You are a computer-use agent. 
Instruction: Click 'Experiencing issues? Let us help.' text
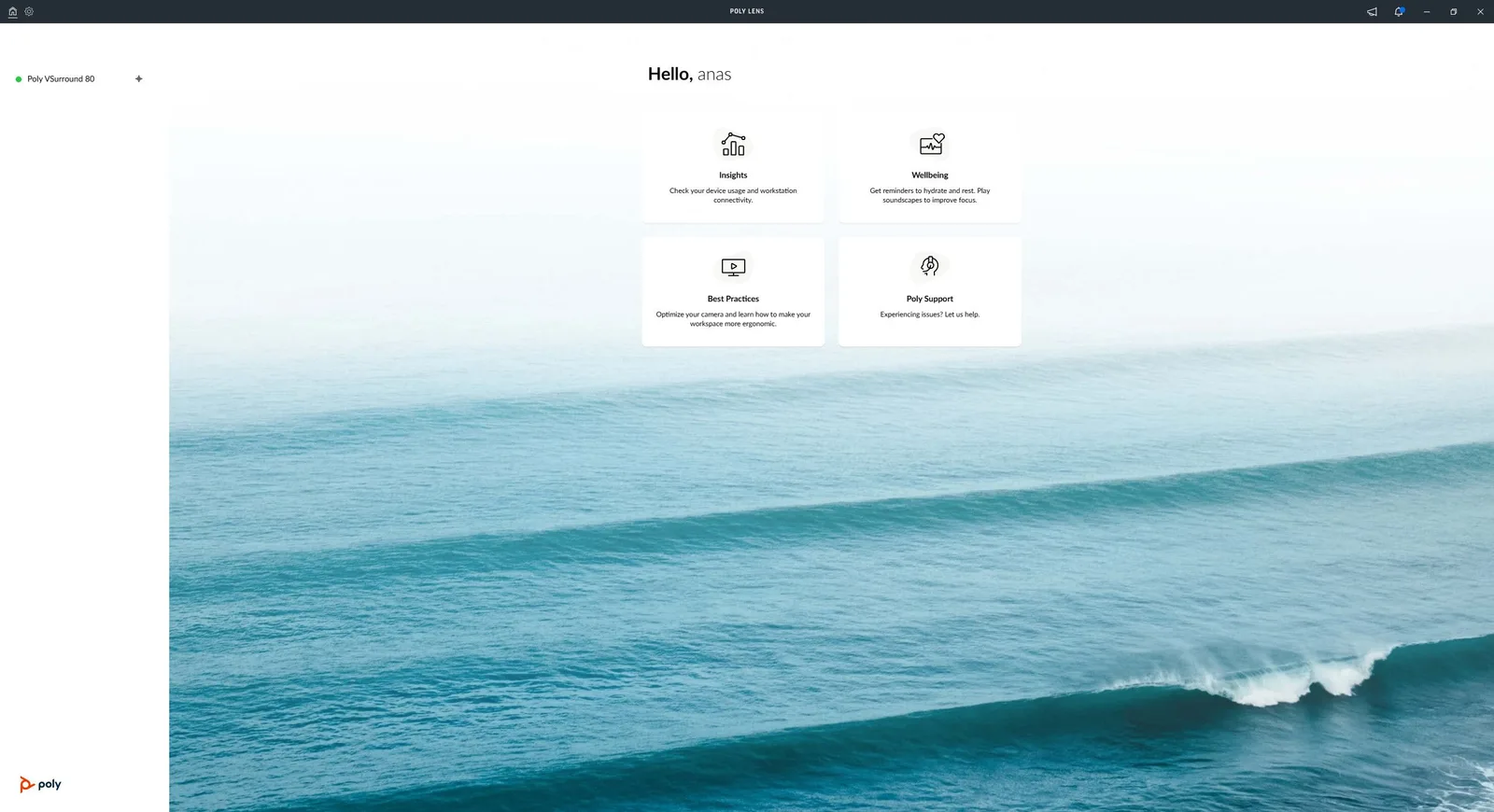click(x=930, y=315)
